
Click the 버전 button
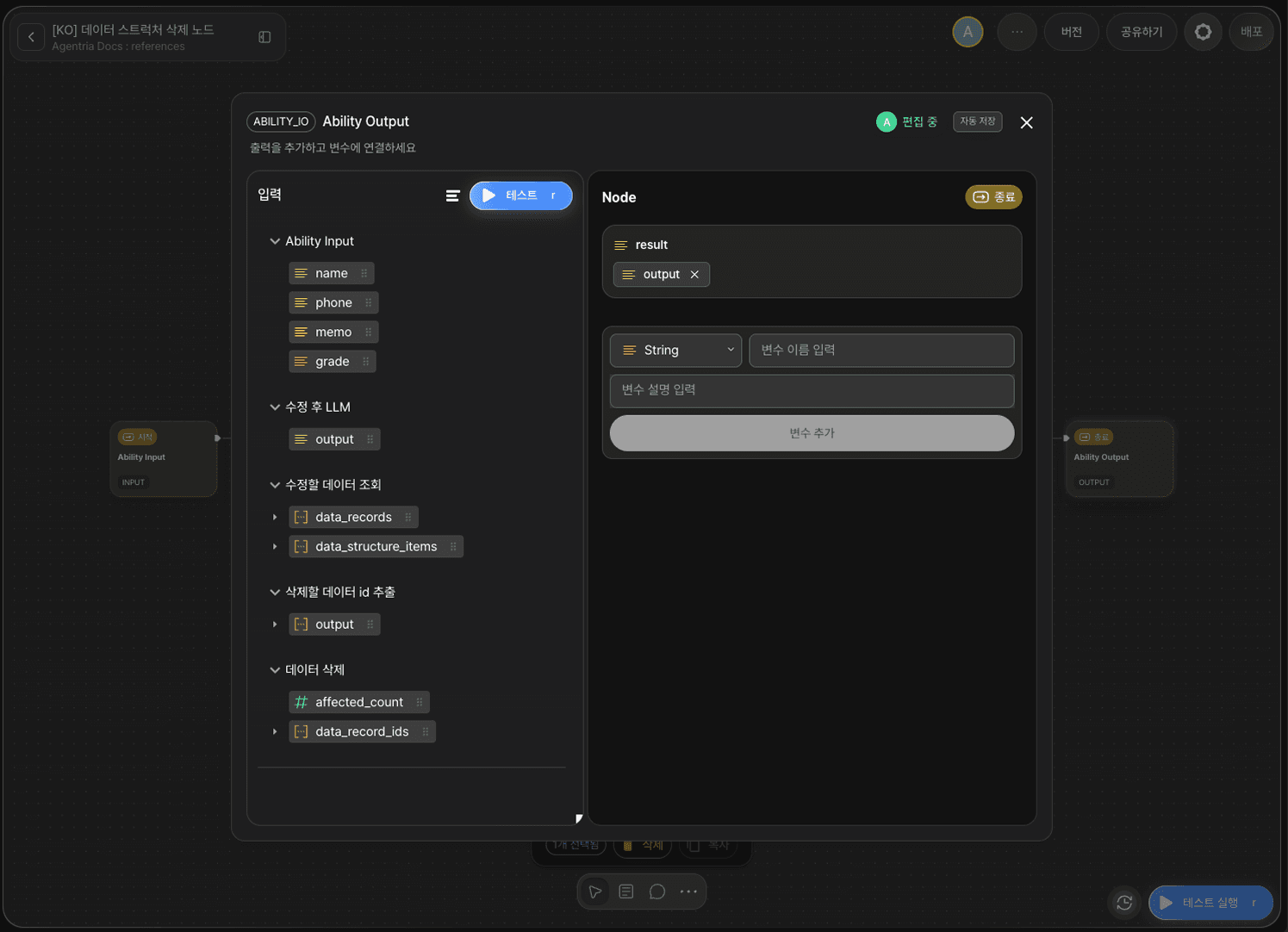pyautogui.click(x=1071, y=32)
